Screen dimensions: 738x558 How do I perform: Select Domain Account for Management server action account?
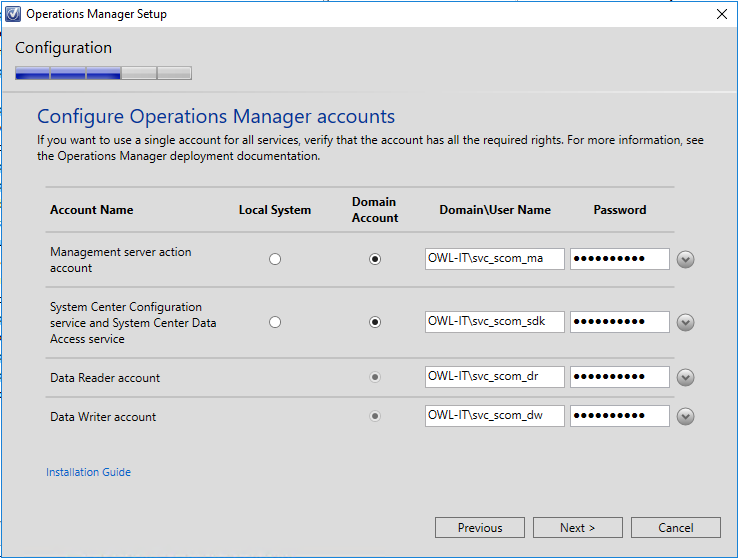coord(375,259)
